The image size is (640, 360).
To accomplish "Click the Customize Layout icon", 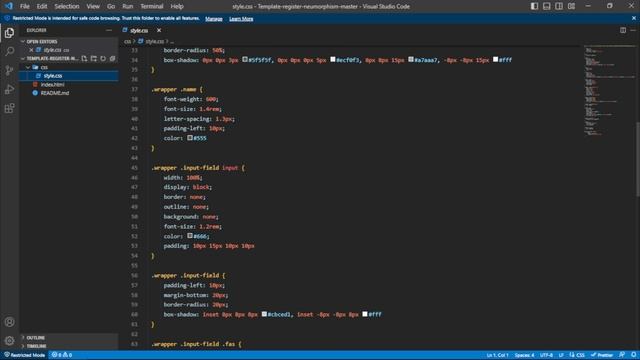I will (x=571, y=6).
